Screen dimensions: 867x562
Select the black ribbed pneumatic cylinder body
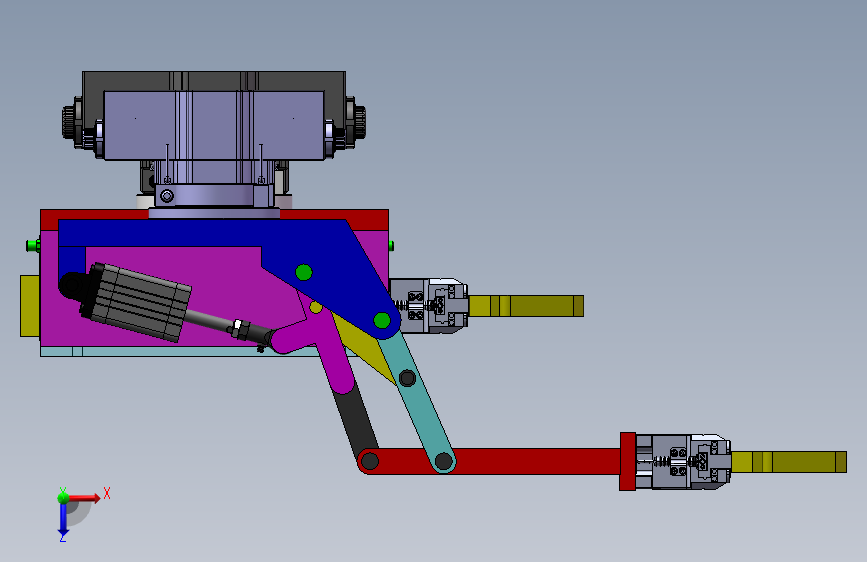(138, 301)
